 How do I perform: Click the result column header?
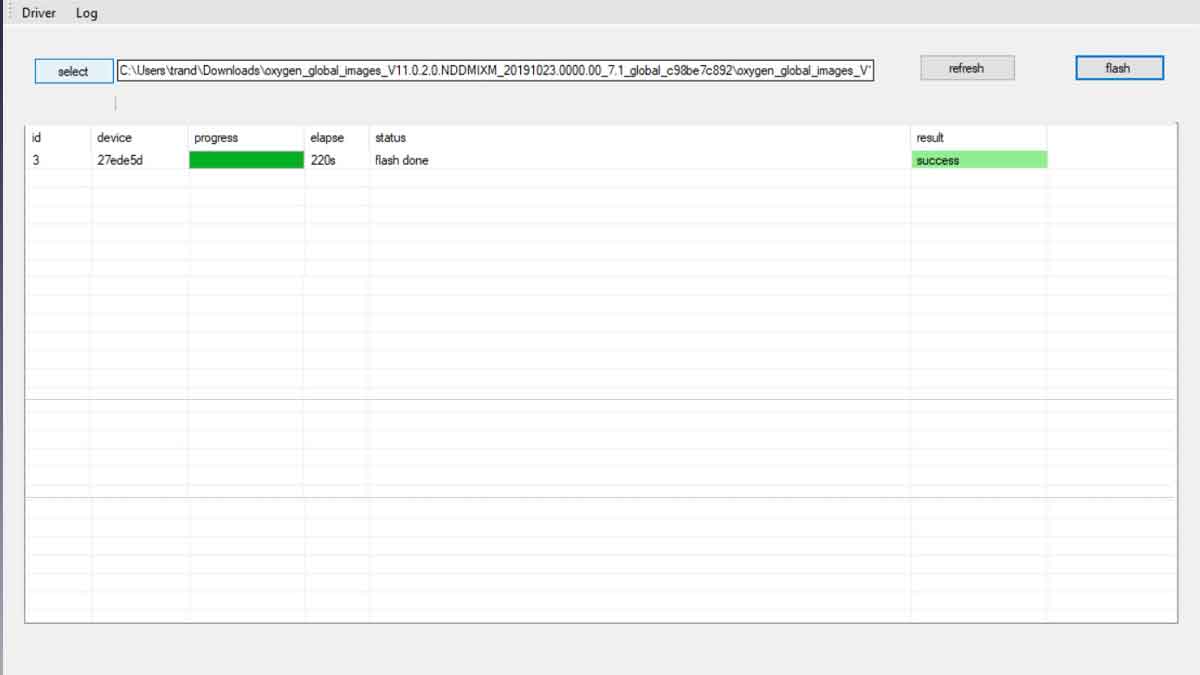point(930,138)
